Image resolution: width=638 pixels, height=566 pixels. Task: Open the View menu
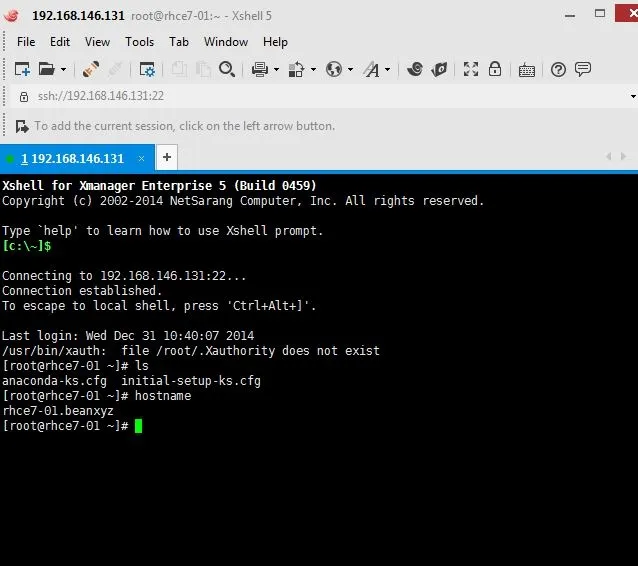point(97,42)
